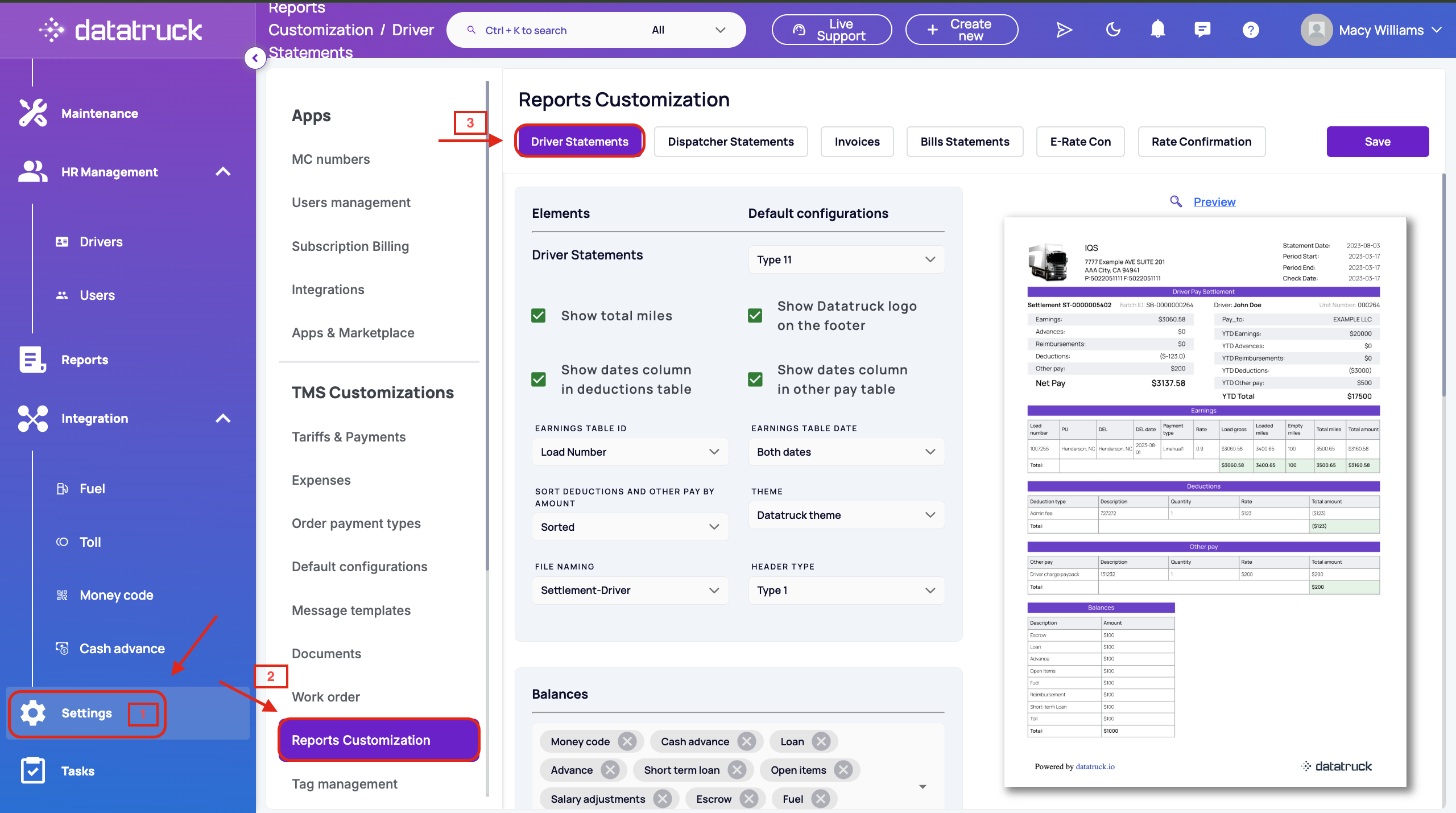Image resolution: width=1456 pixels, height=813 pixels.
Task: Open Reports Customization in settings menu
Action: pos(379,740)
